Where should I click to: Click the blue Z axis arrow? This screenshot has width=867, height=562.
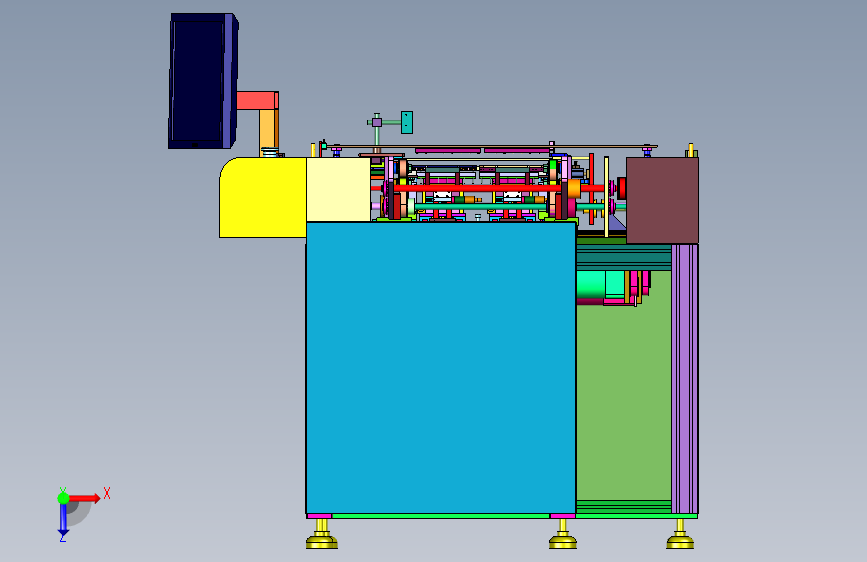(63, 520)
